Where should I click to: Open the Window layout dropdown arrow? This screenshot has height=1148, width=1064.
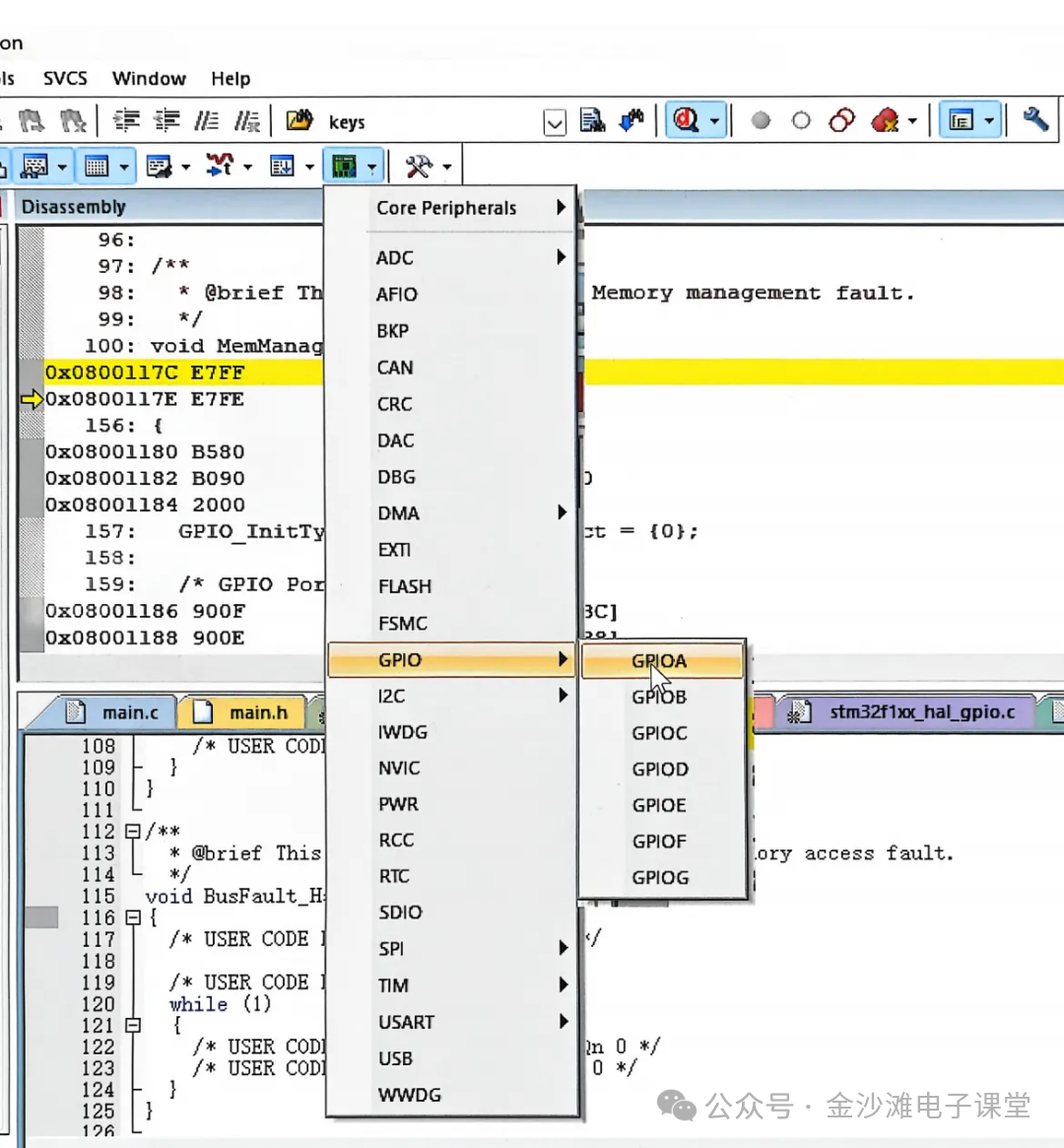pyautogui.click(x=988, y=121)
